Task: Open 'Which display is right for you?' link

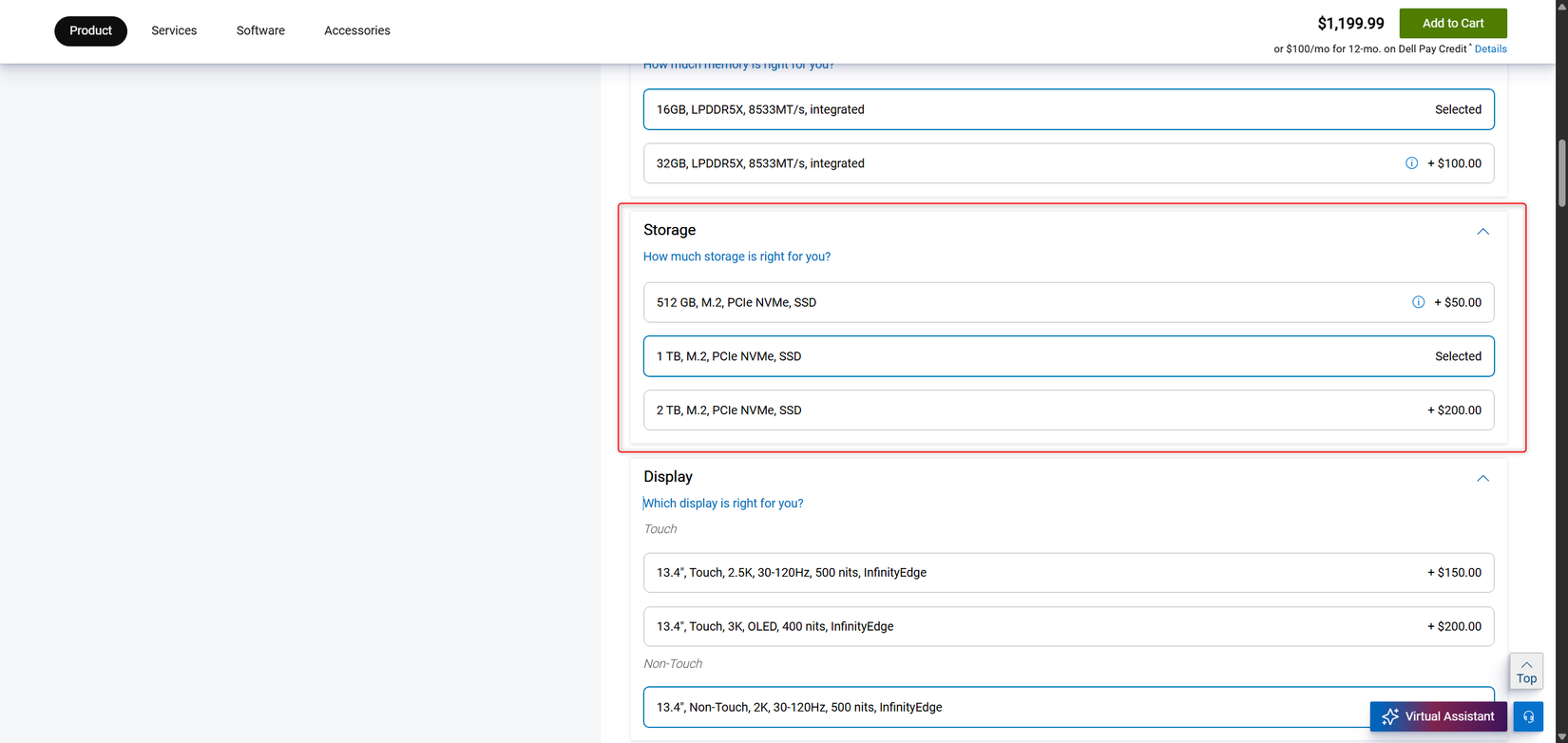Action: (x=723, y=504)
